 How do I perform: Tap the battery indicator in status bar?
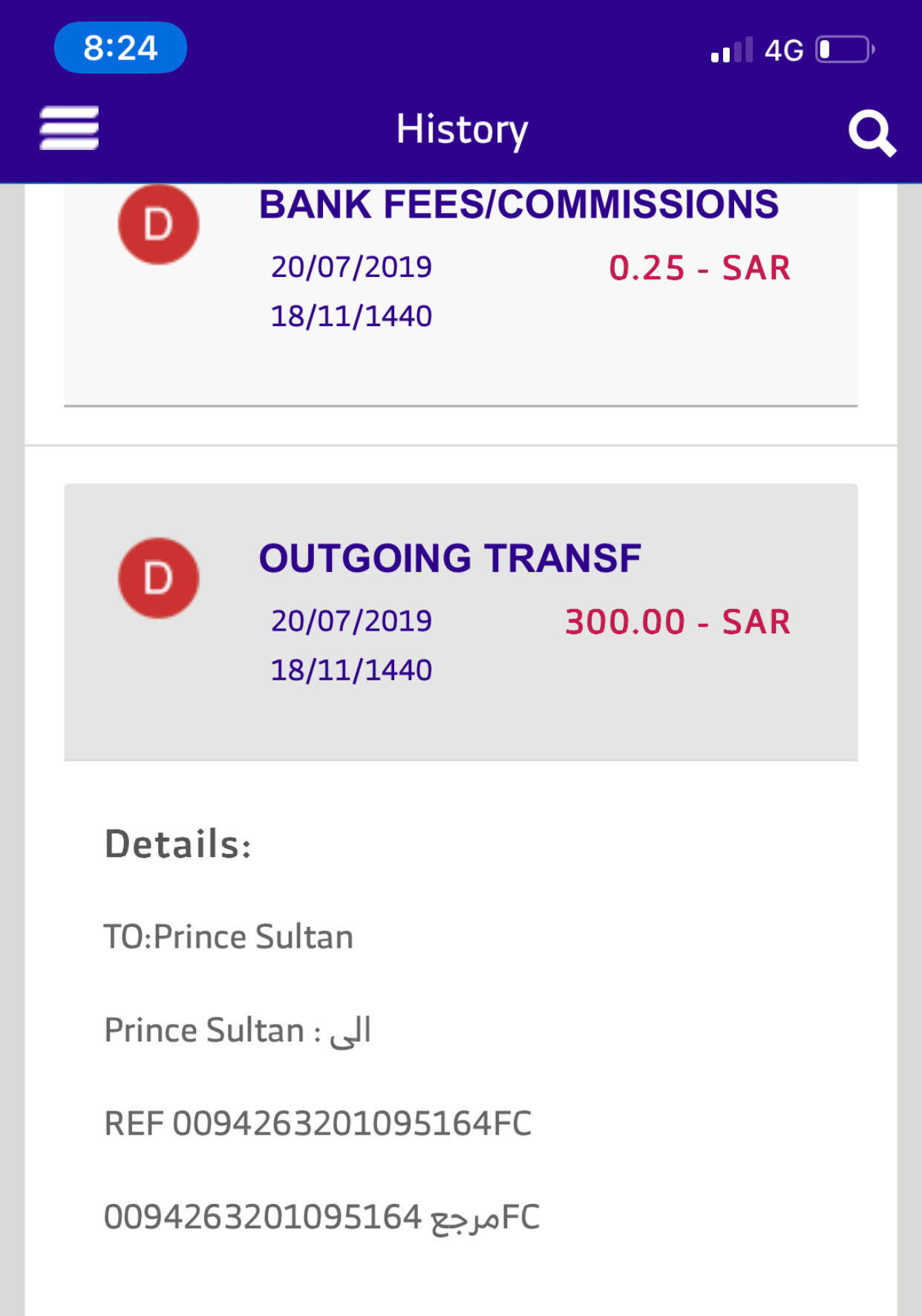click(846, 50)
